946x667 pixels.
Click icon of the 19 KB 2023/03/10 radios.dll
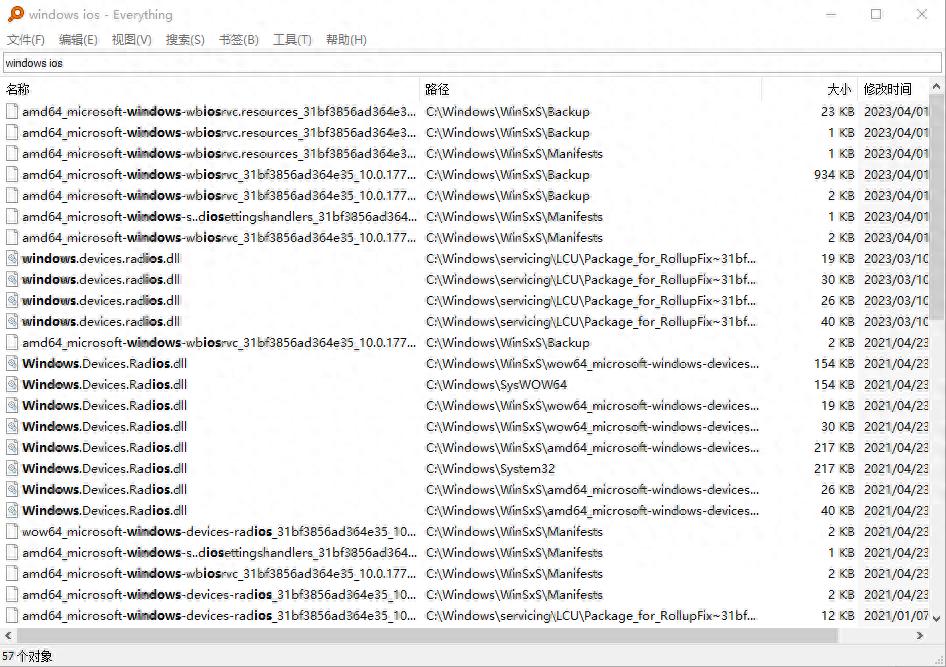12,259
